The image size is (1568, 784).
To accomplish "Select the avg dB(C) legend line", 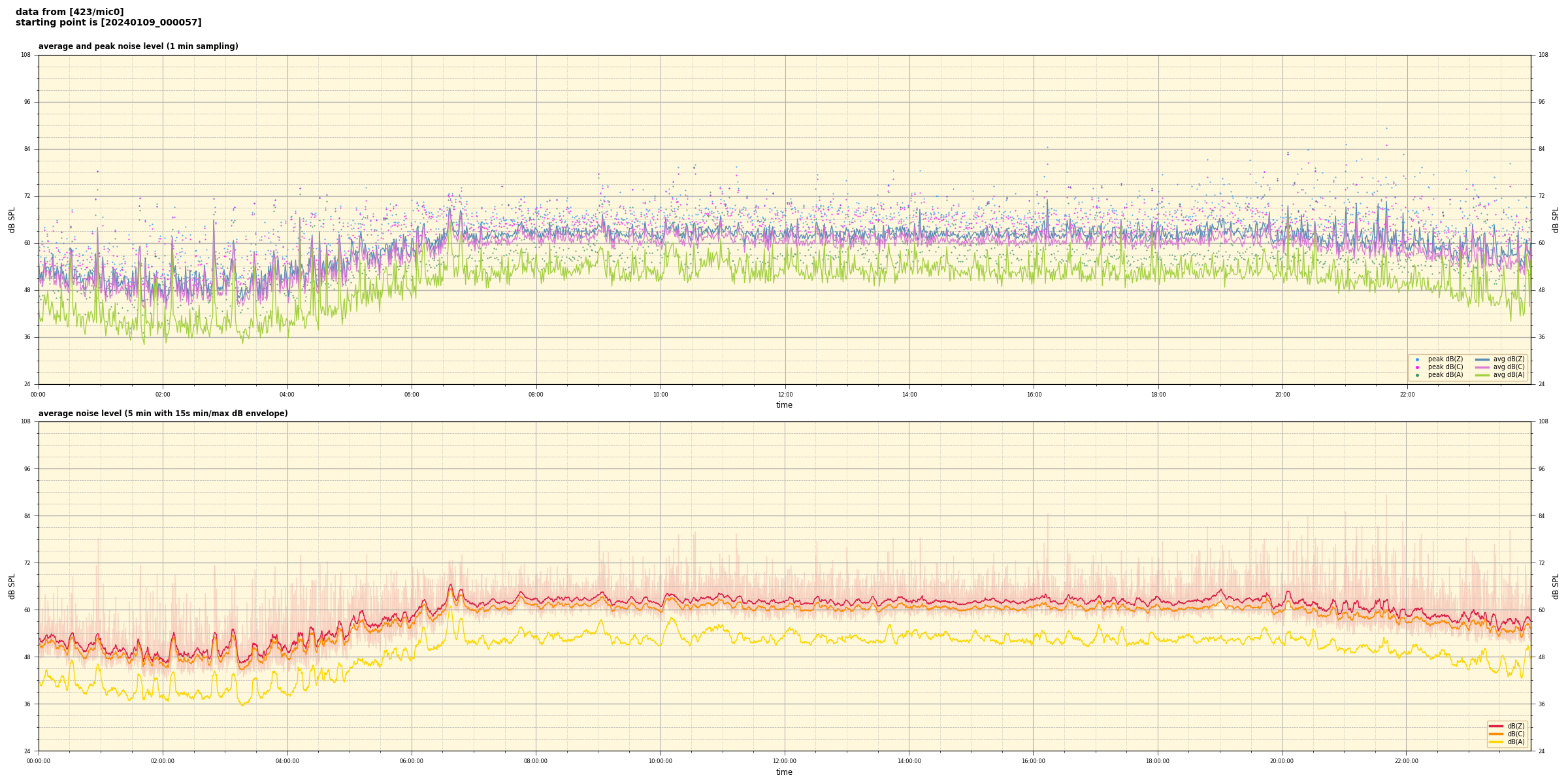I will click(x=1482, y=367).
